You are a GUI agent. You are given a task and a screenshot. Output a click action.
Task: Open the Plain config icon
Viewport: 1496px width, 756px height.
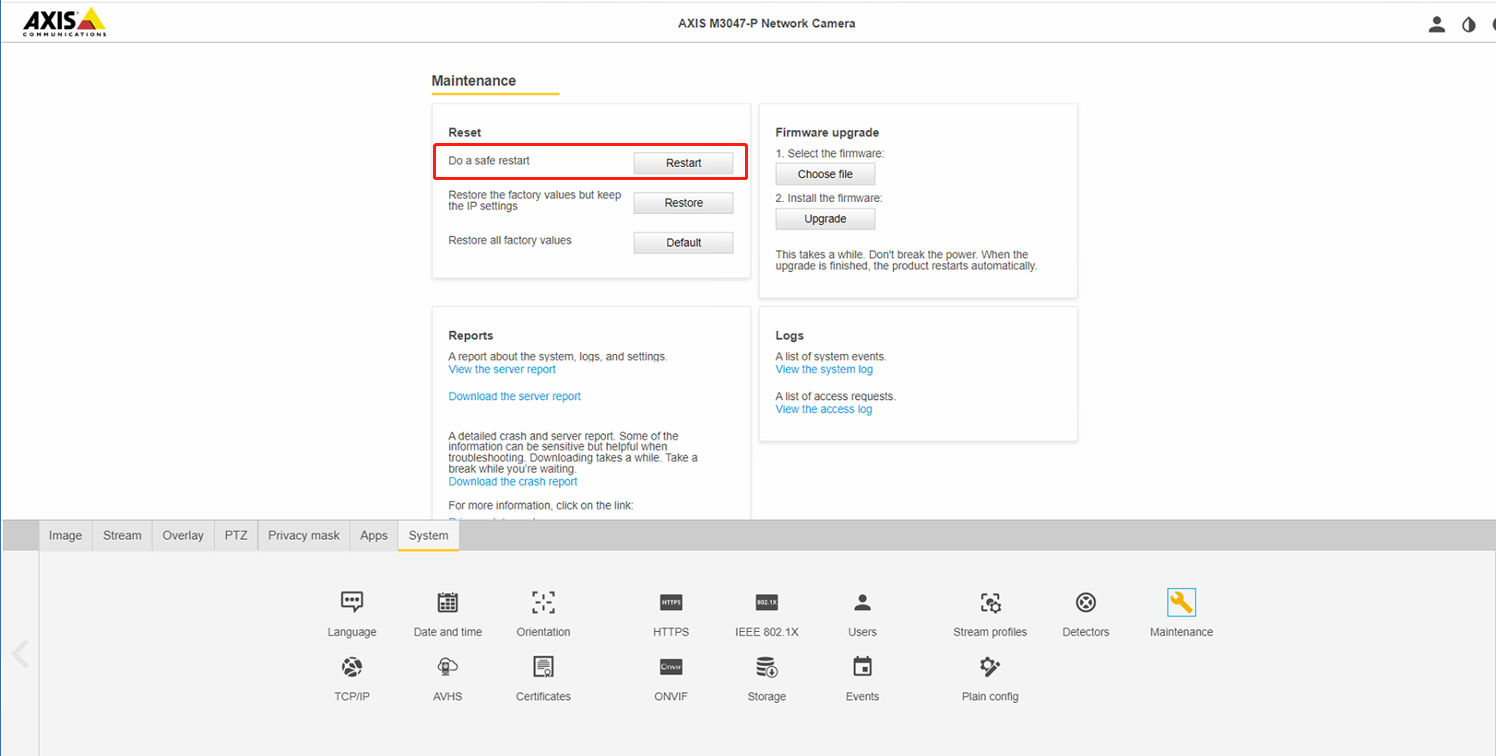pyautogui.click(x=990, y=667)
